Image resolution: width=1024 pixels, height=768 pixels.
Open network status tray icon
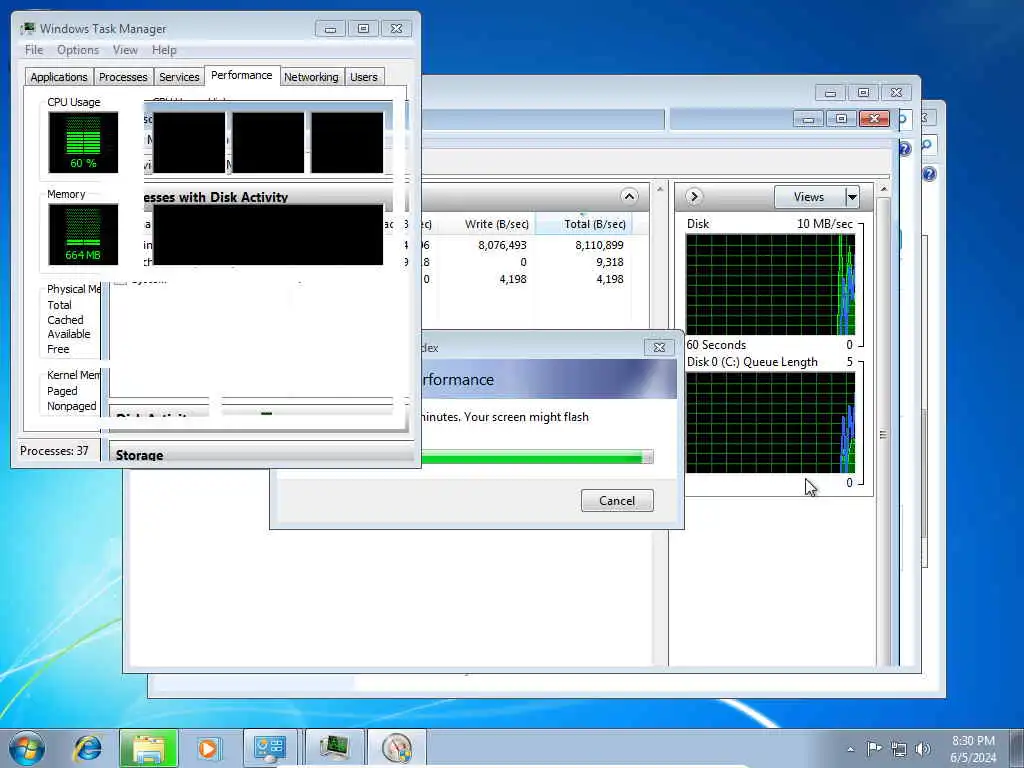tap(899, 749)
